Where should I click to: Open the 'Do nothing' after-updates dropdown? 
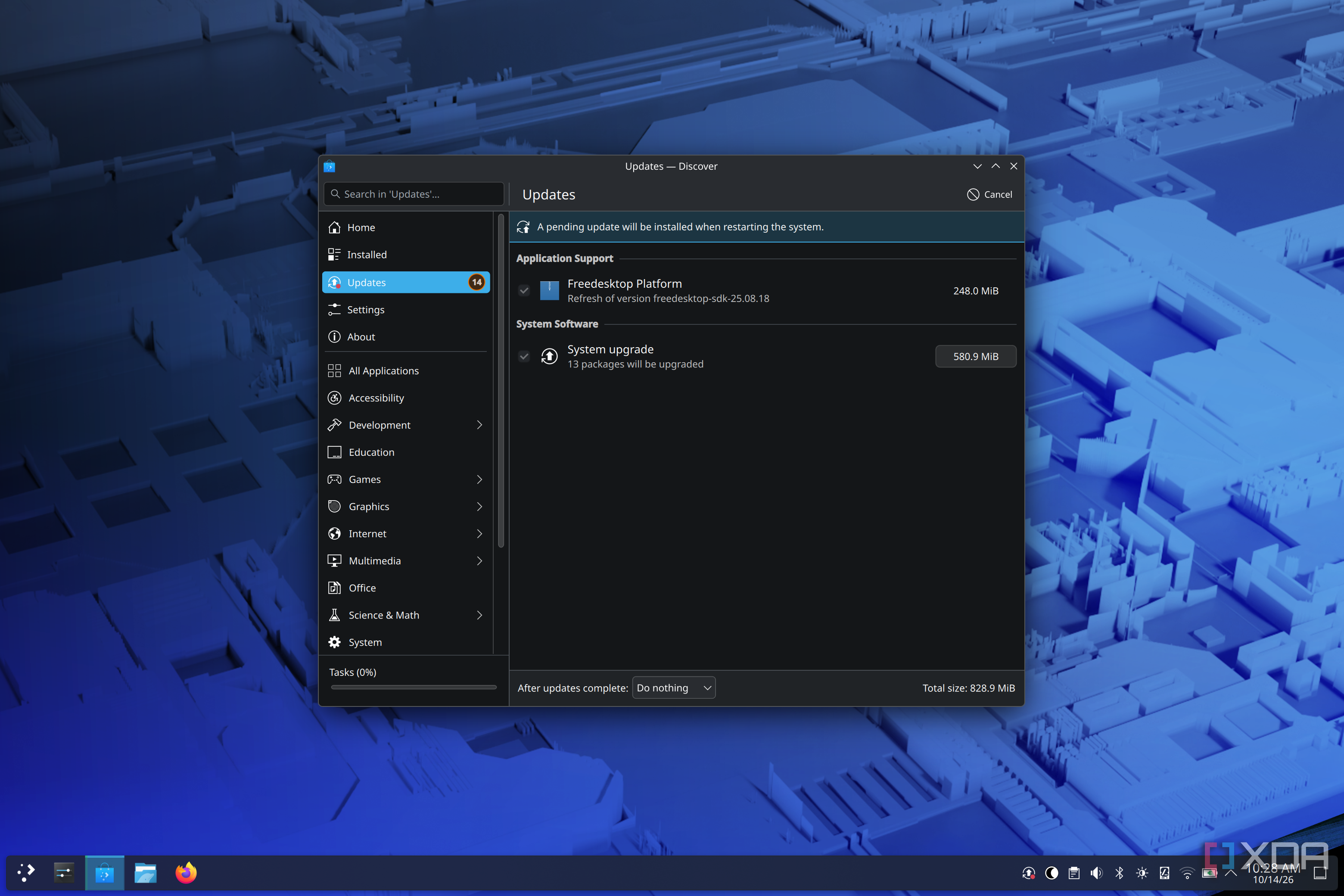pos(674,688)
